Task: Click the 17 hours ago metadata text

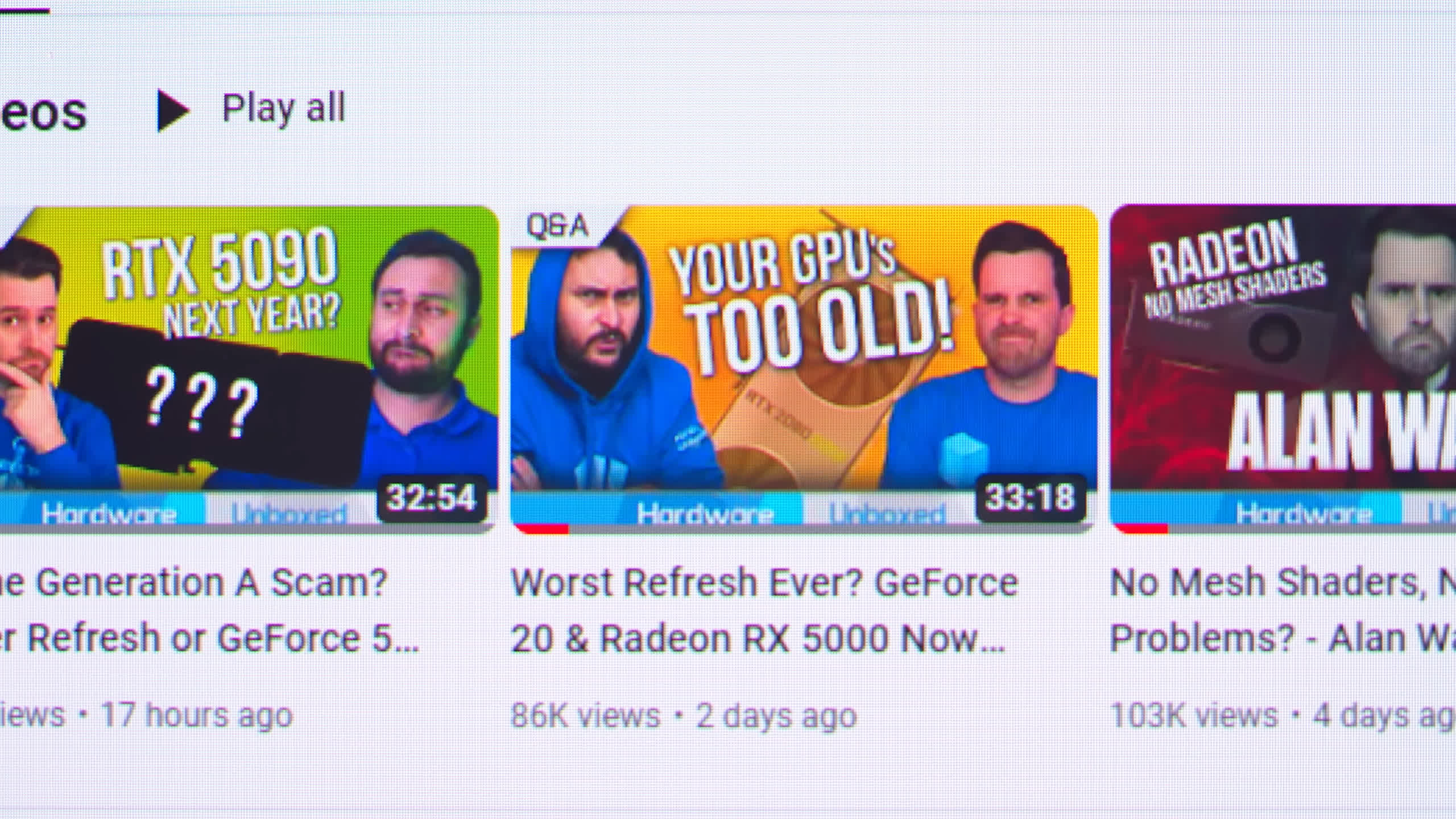Action: click(x=197, y=715)
